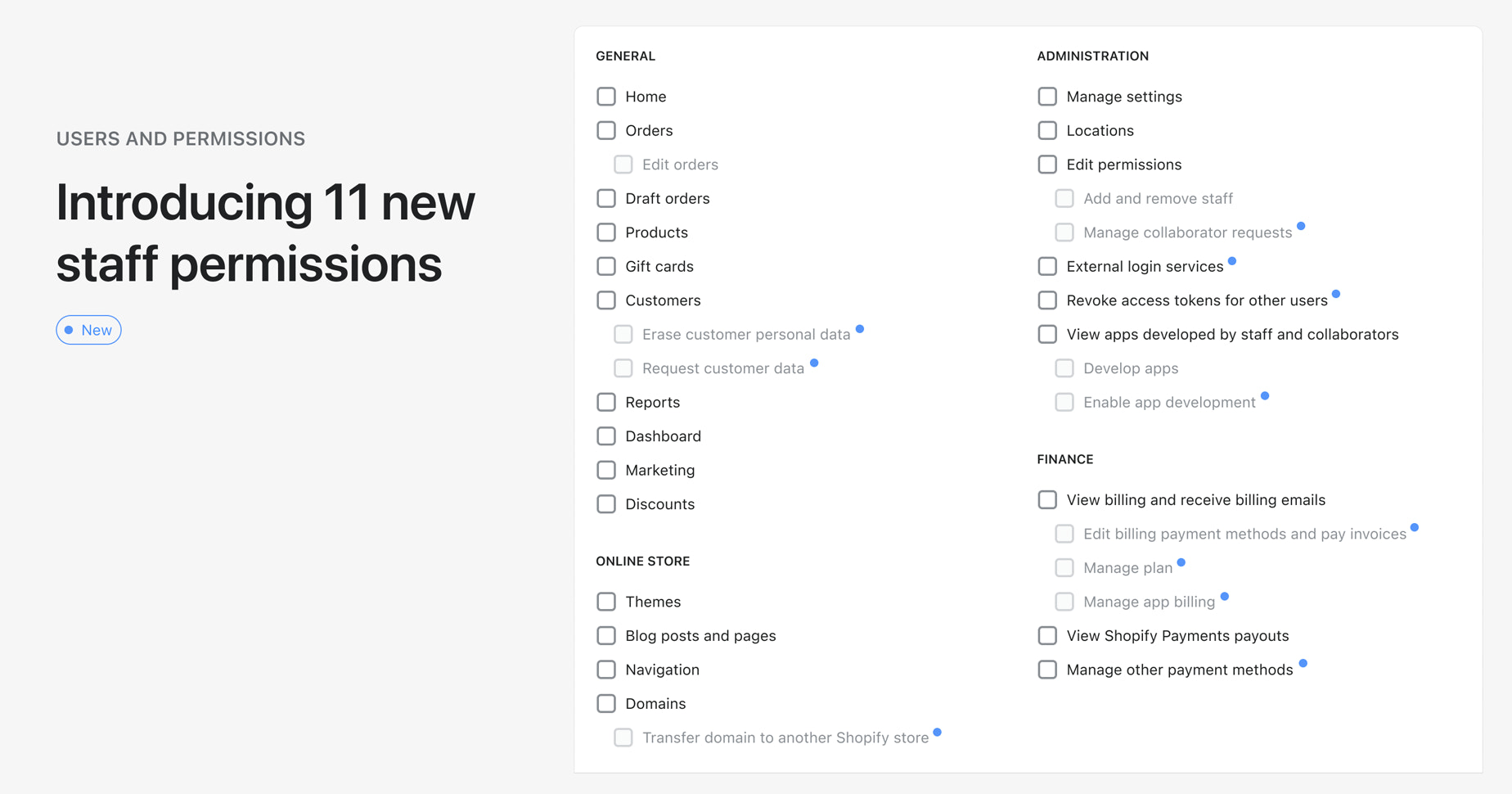
Task: Check the Gift cards permission
Action: tap(606, 266)
